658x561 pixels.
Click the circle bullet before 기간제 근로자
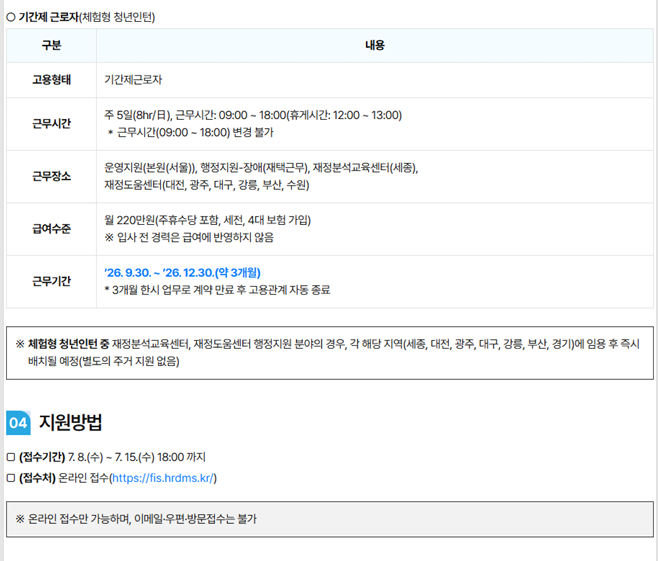coord(11,17)
